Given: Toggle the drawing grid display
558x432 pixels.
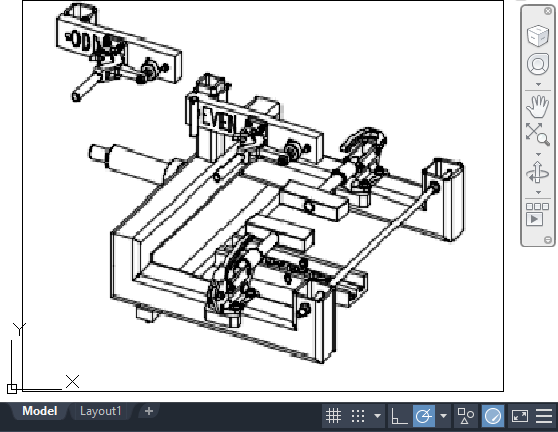Looking at the screenshot, I should click(333, 416).
